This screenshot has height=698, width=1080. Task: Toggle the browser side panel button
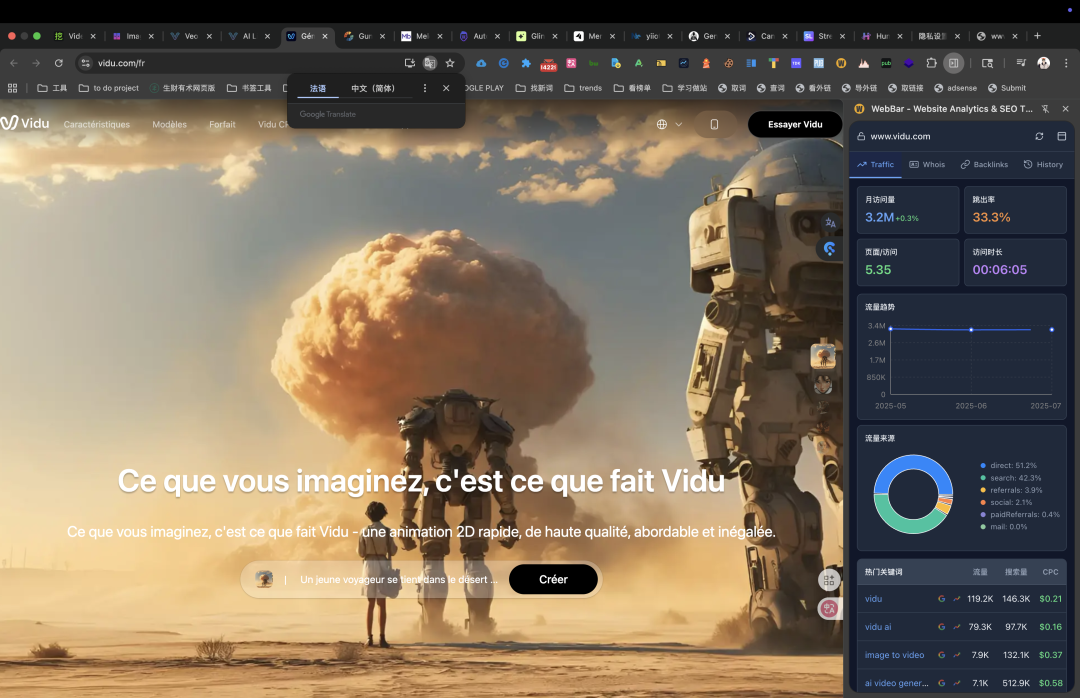click(x=953, y=63)
